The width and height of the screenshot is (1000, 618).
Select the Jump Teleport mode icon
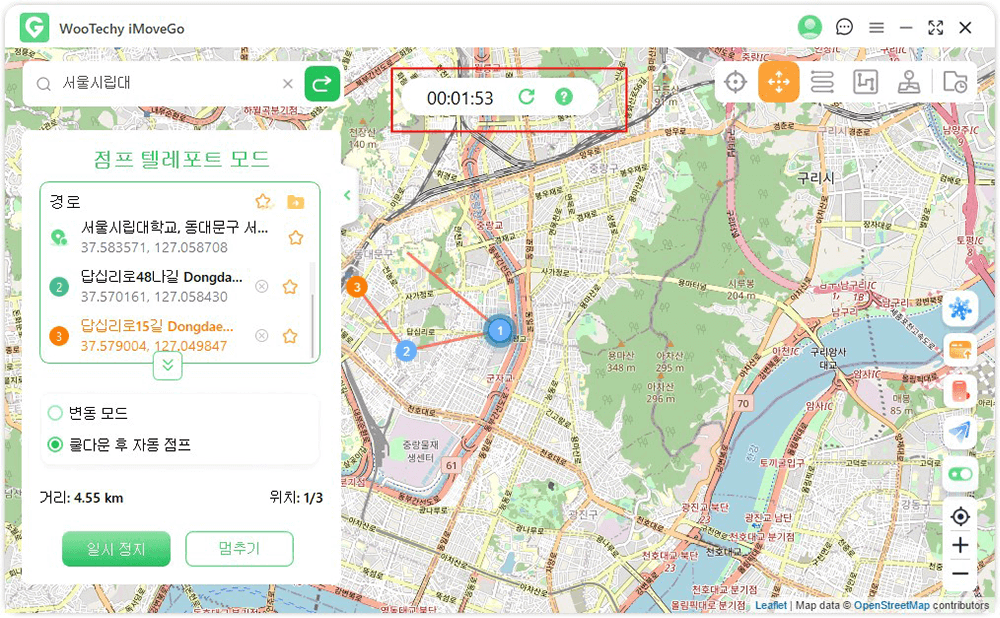tap(778, 82)
